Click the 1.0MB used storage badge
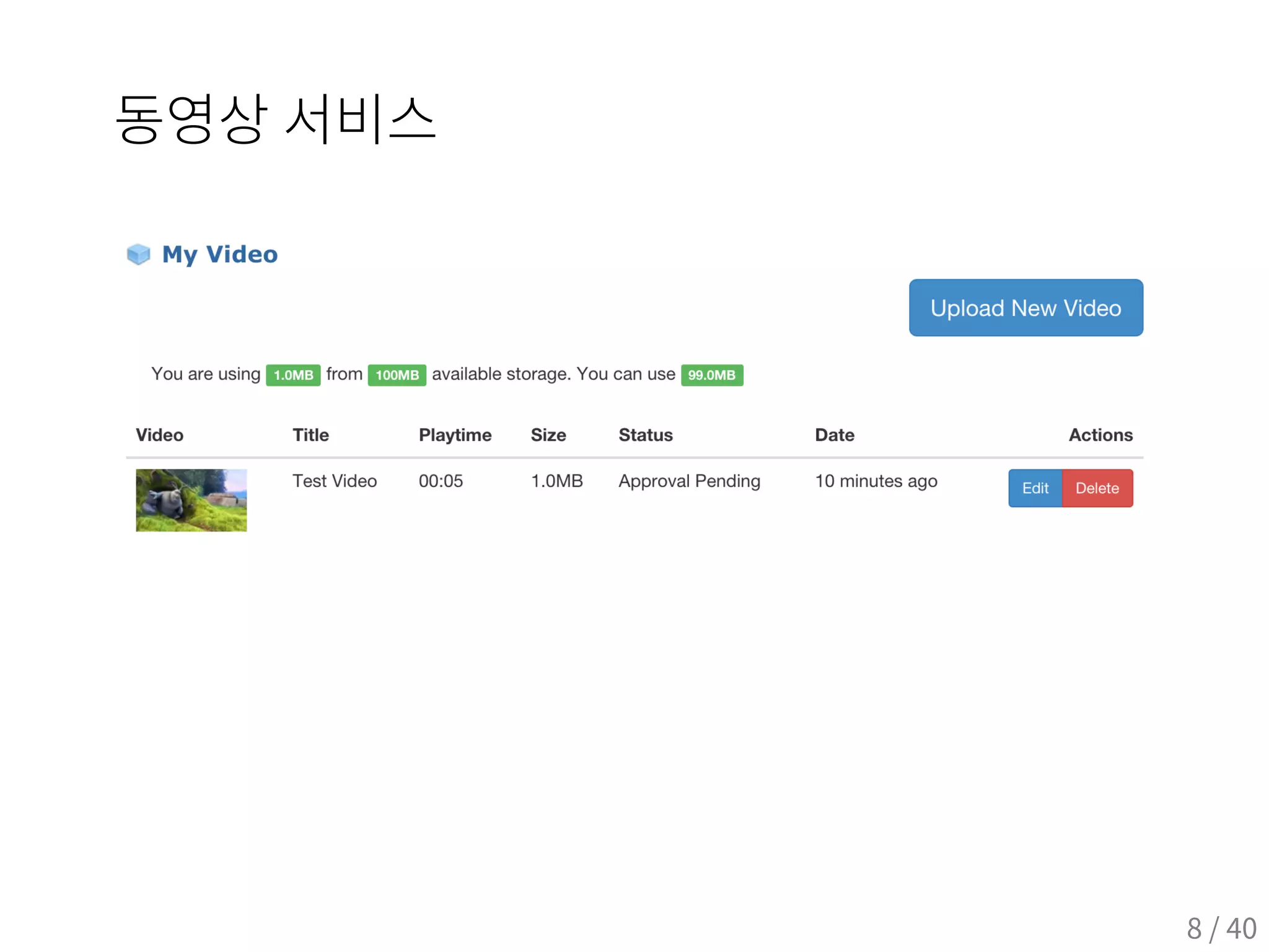1269x952 pixels. 293,375
